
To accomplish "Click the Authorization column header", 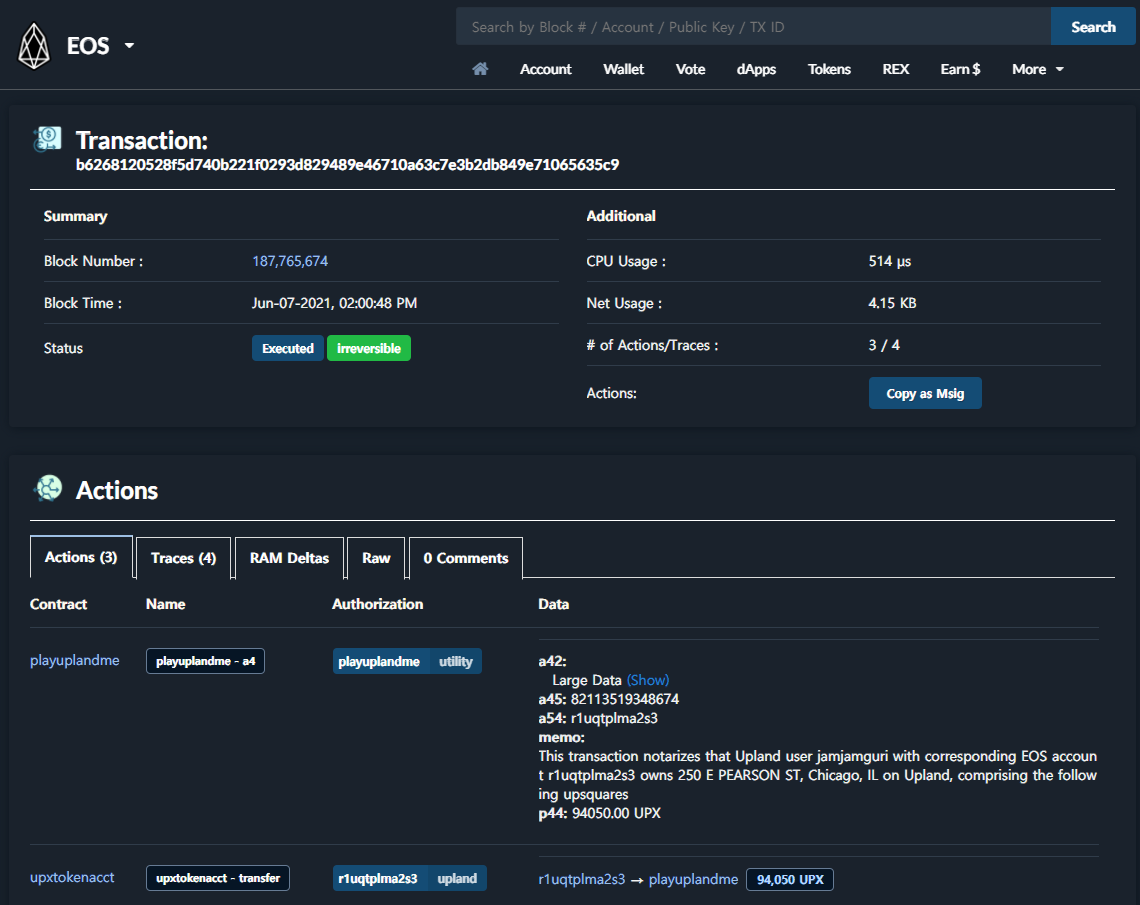I will coord(377,604).
